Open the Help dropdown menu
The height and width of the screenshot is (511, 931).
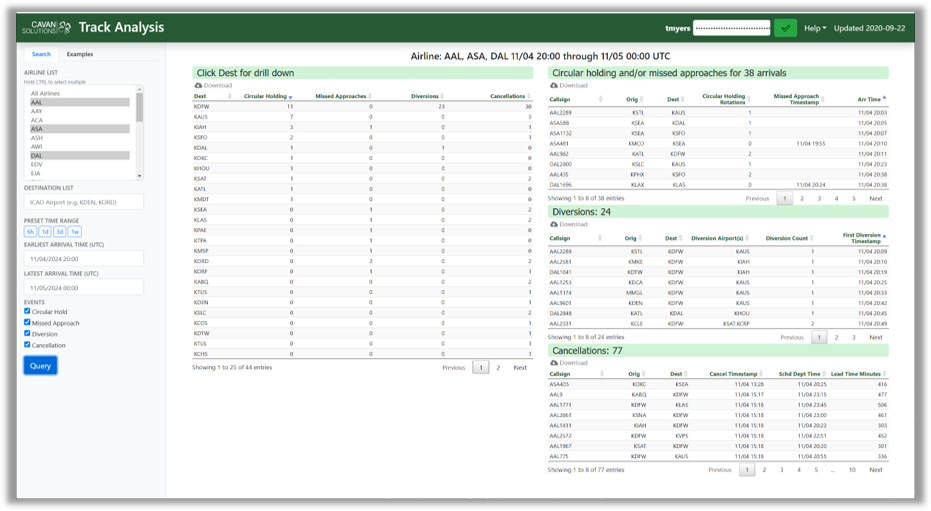(x=815, y=28)
